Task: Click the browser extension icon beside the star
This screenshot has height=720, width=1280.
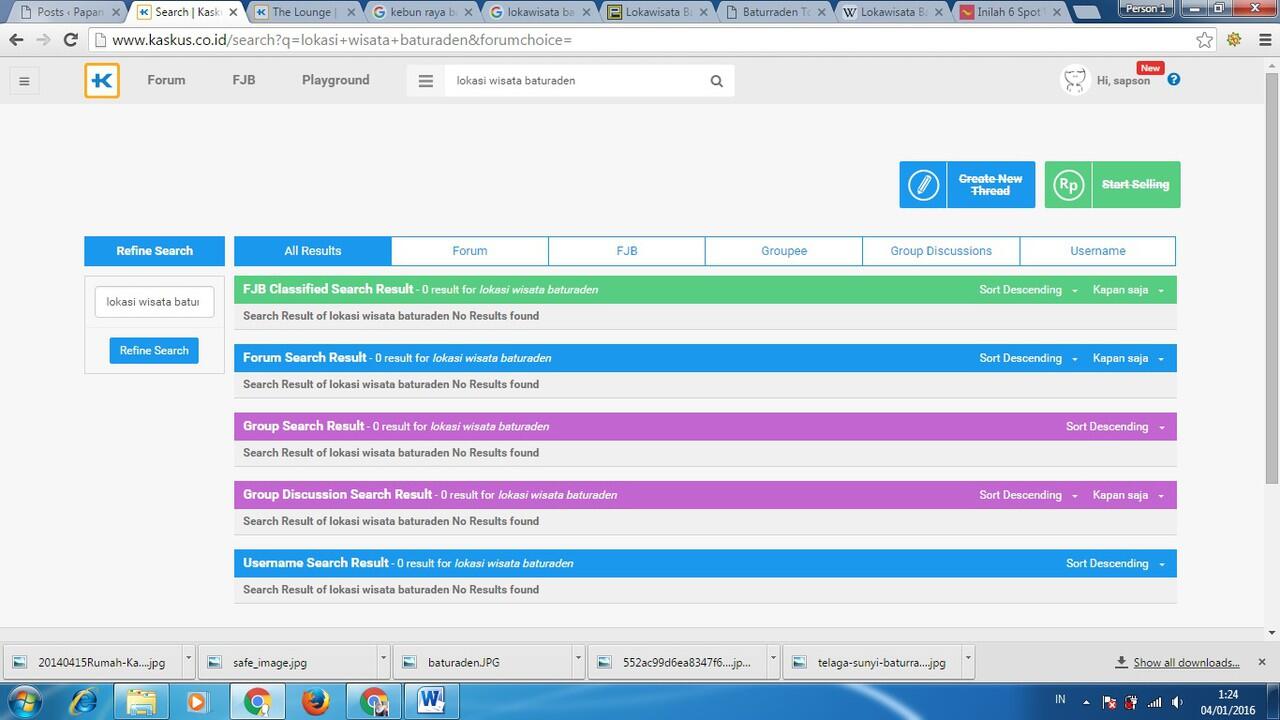Action: coord(1235,40)
